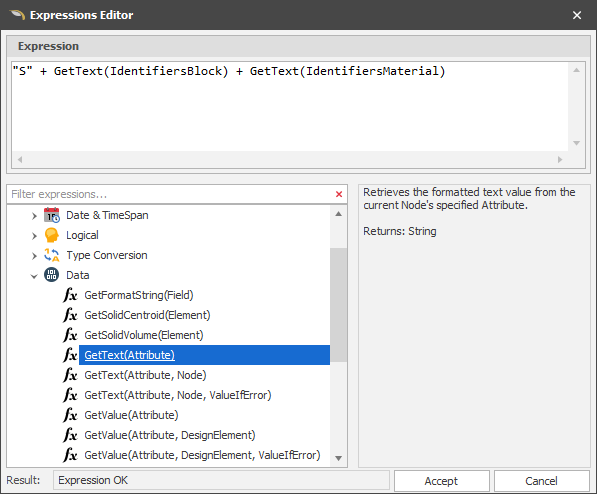
Task: Select GetValue(Attribute, DesignElement) function
Action: (x=170, y=435)
